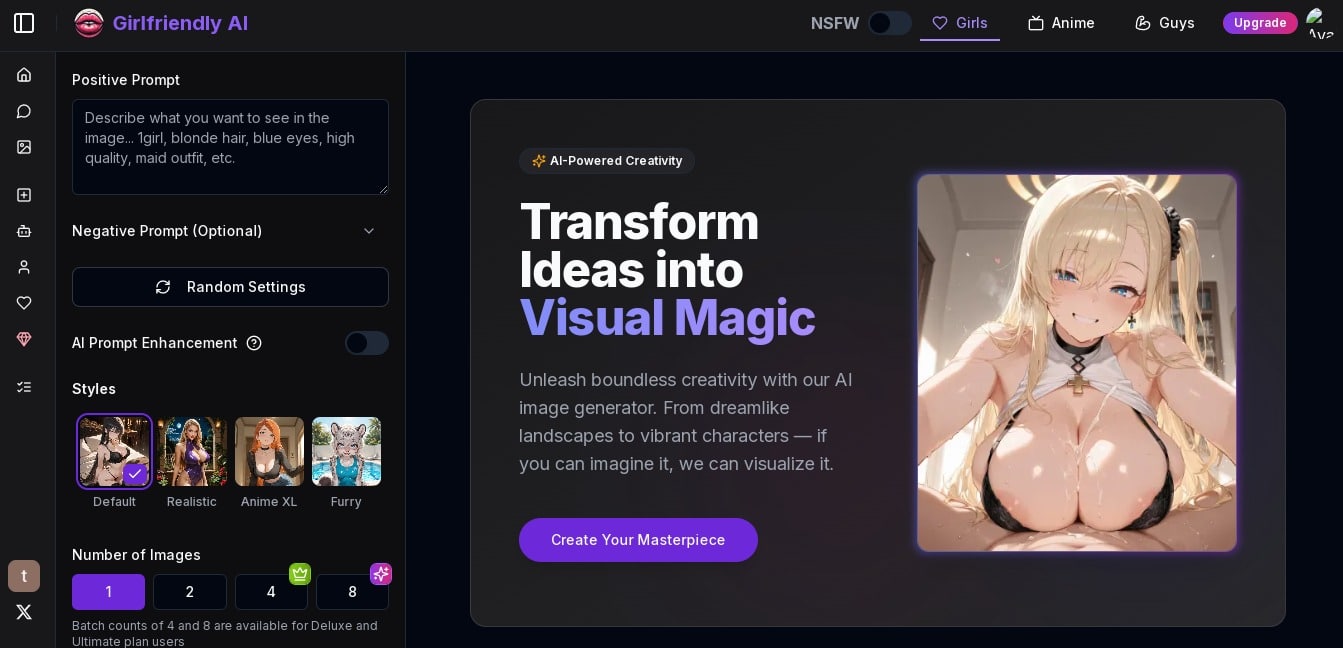Select the Furry style thumbnail
The height and width of the screenshot is (648, 1343).
click(346, 451)
